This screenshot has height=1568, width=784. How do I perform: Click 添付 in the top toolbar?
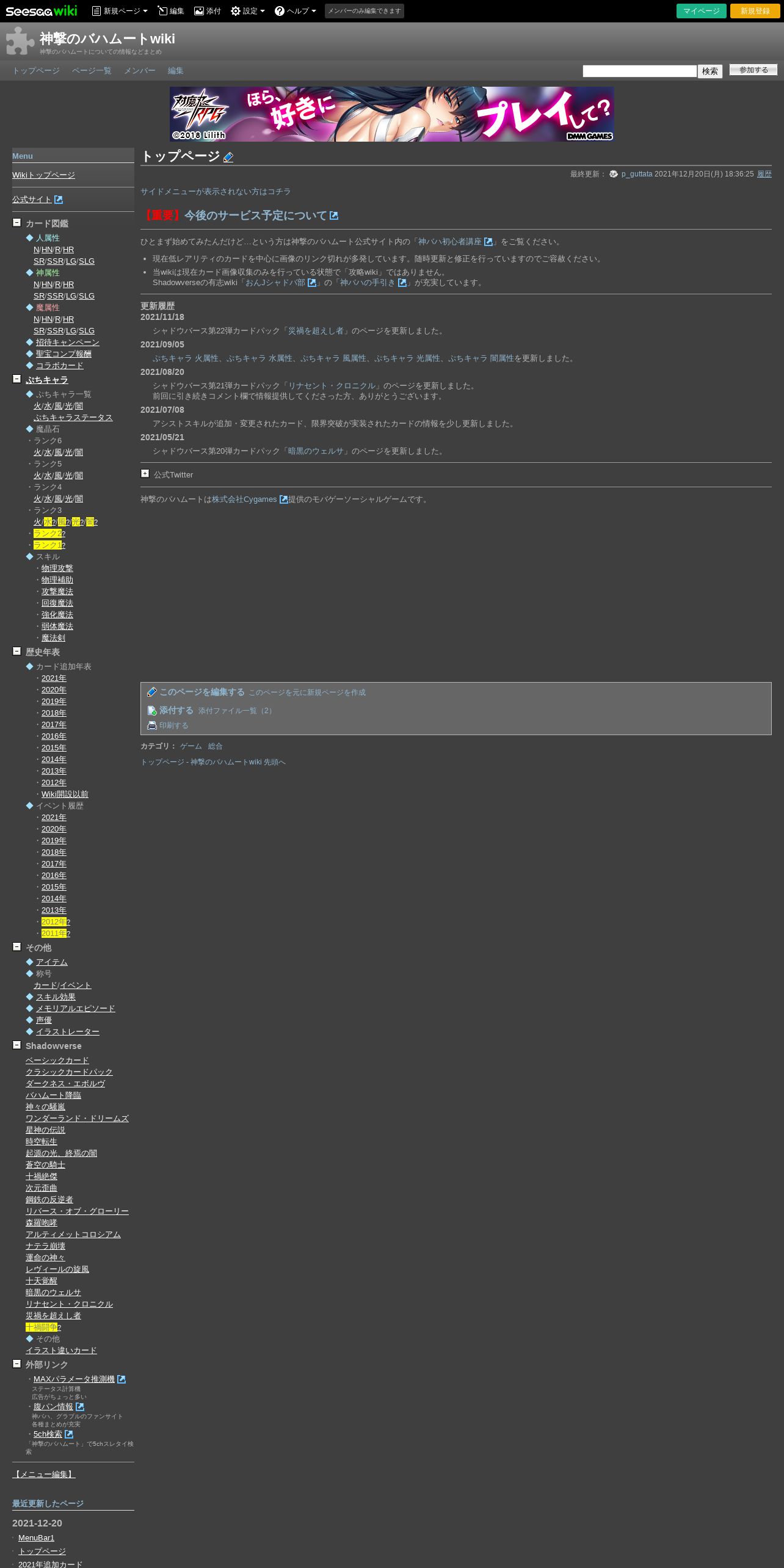(208, 11)
